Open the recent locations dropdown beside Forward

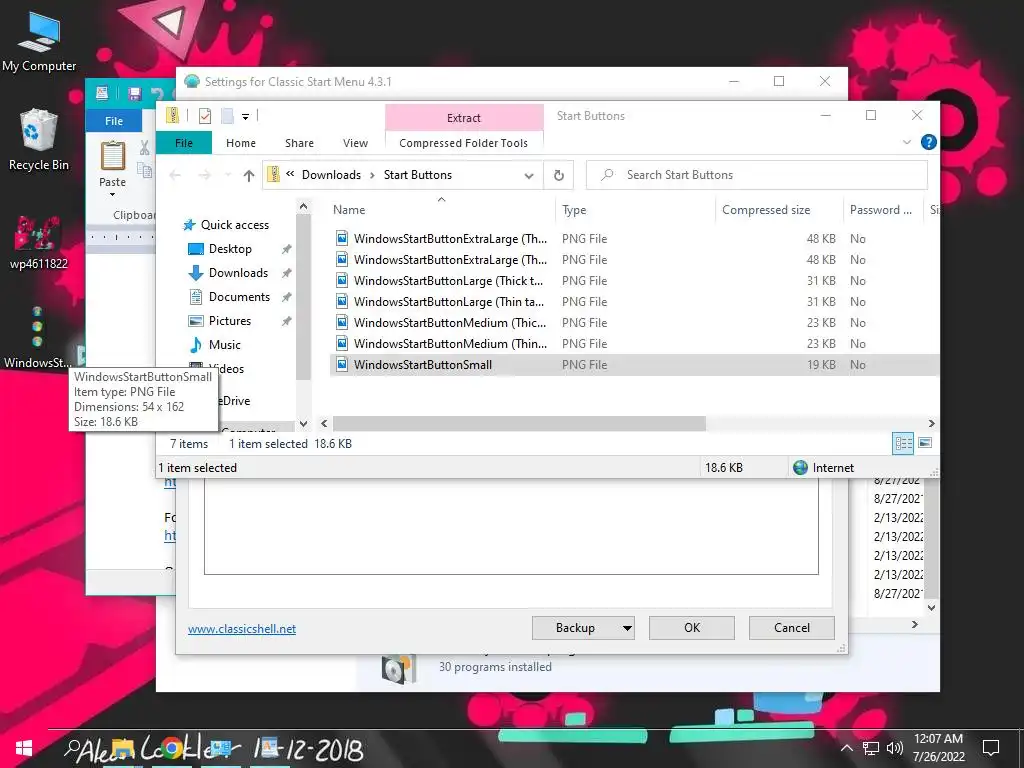tap(228, 175)
